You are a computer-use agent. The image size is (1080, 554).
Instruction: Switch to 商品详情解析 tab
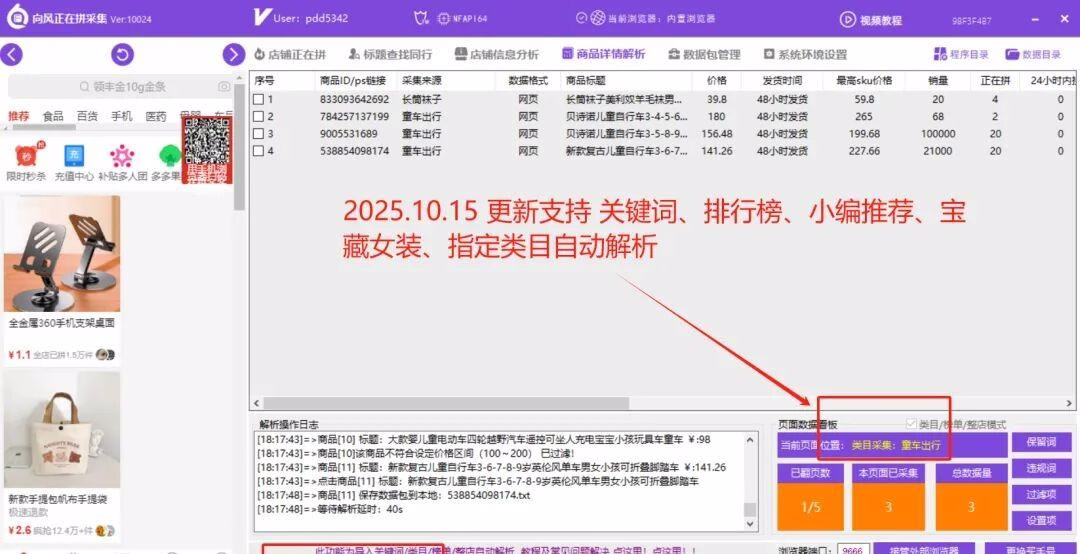[603, 54]
